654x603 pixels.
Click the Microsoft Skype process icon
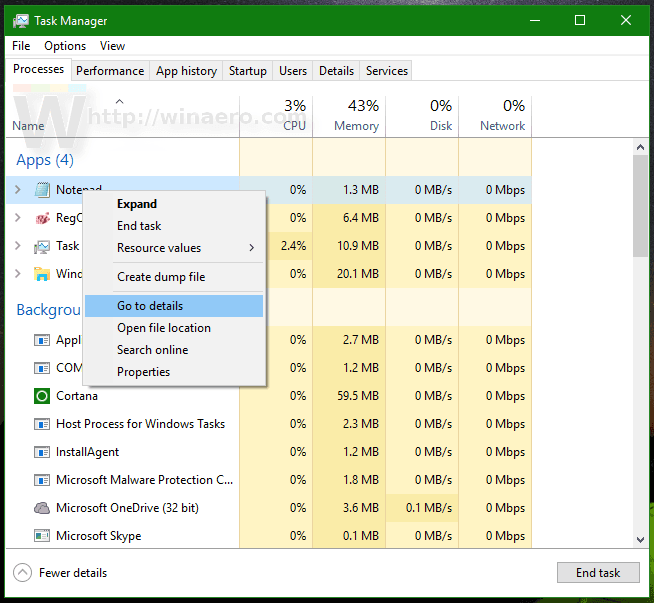(42, 536)
